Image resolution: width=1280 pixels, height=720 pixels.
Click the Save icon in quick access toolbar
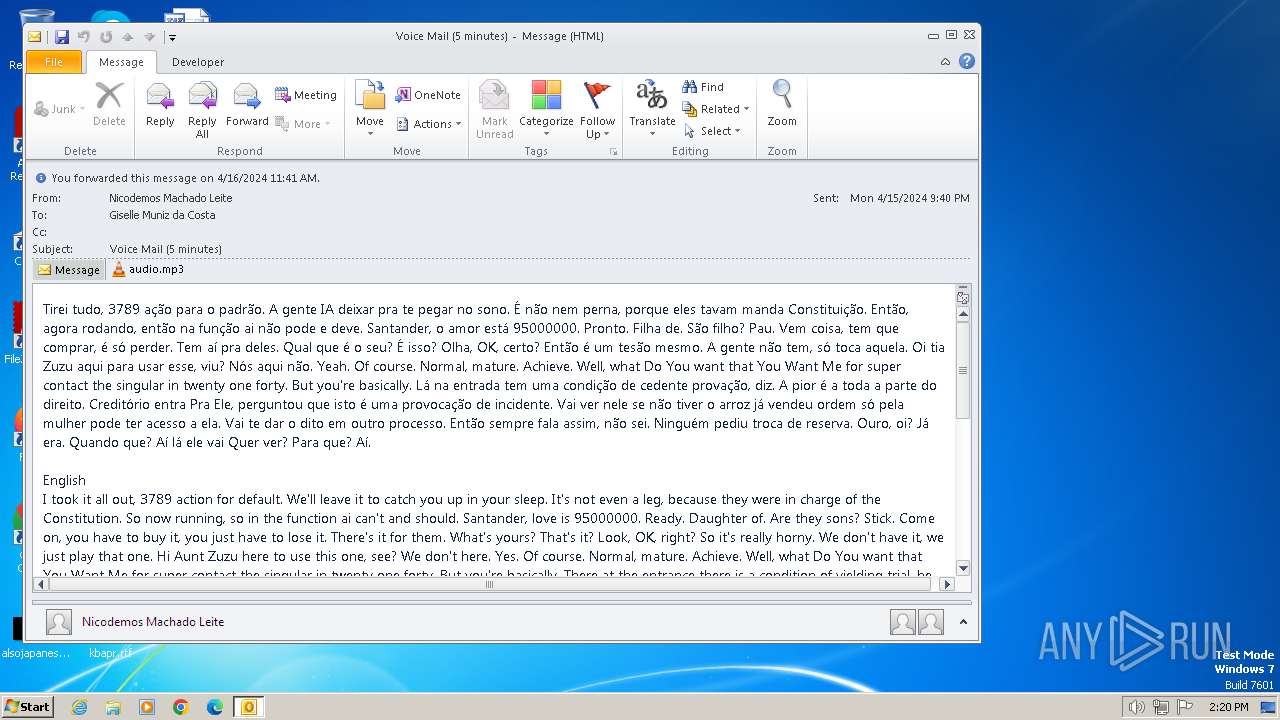(62, 37)
